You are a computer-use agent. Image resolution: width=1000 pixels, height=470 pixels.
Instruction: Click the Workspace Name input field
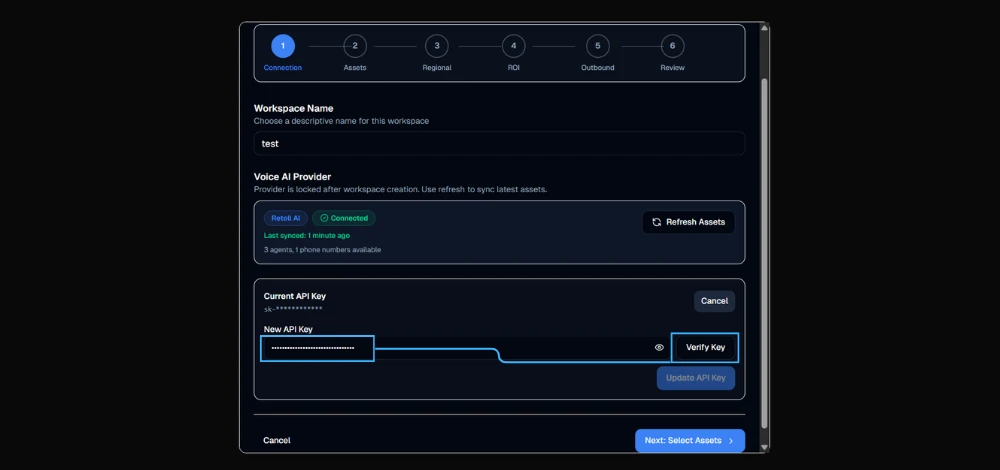point(499,143)
